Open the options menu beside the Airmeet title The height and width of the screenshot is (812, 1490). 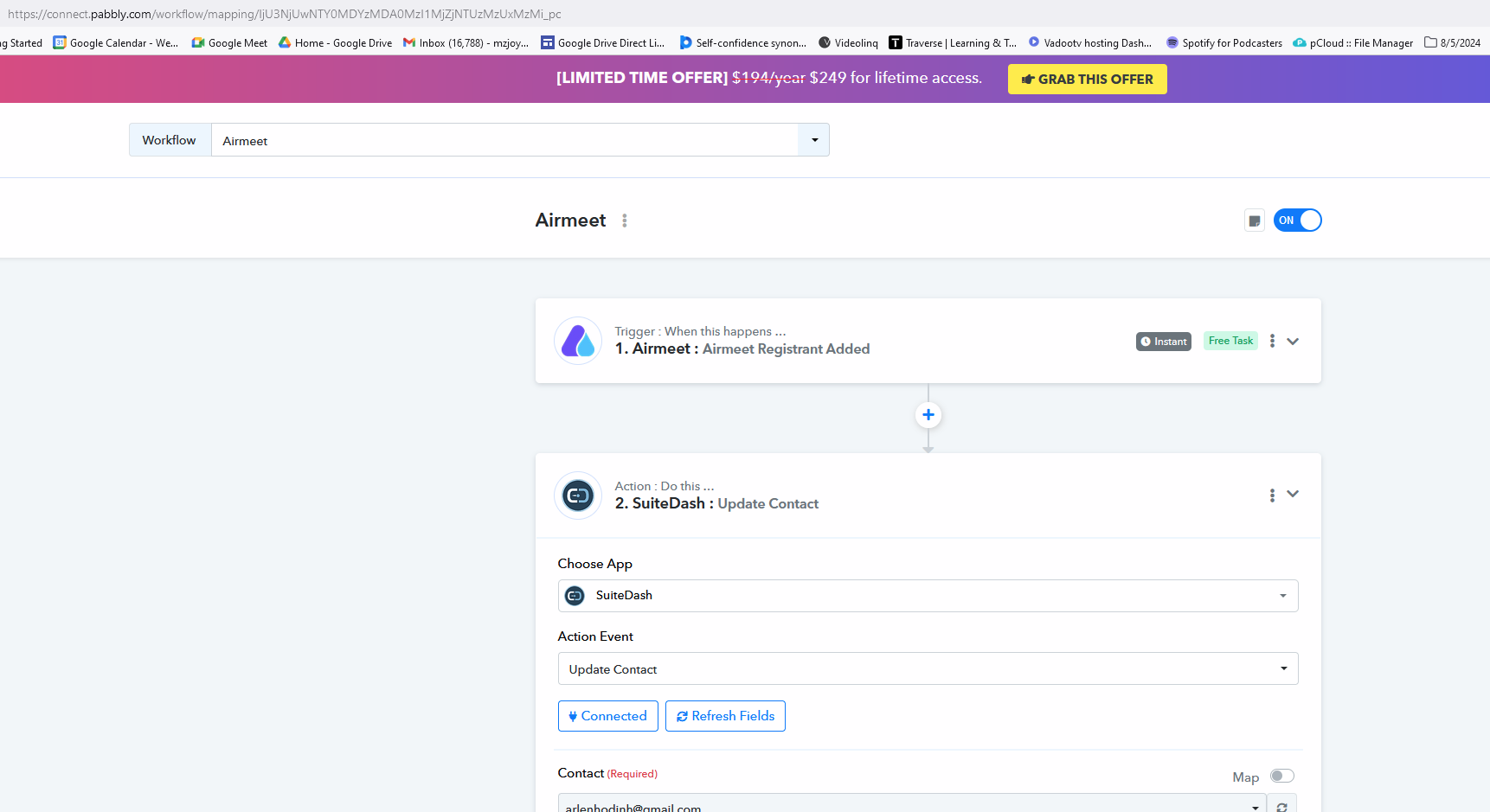[x=625, y=221]
